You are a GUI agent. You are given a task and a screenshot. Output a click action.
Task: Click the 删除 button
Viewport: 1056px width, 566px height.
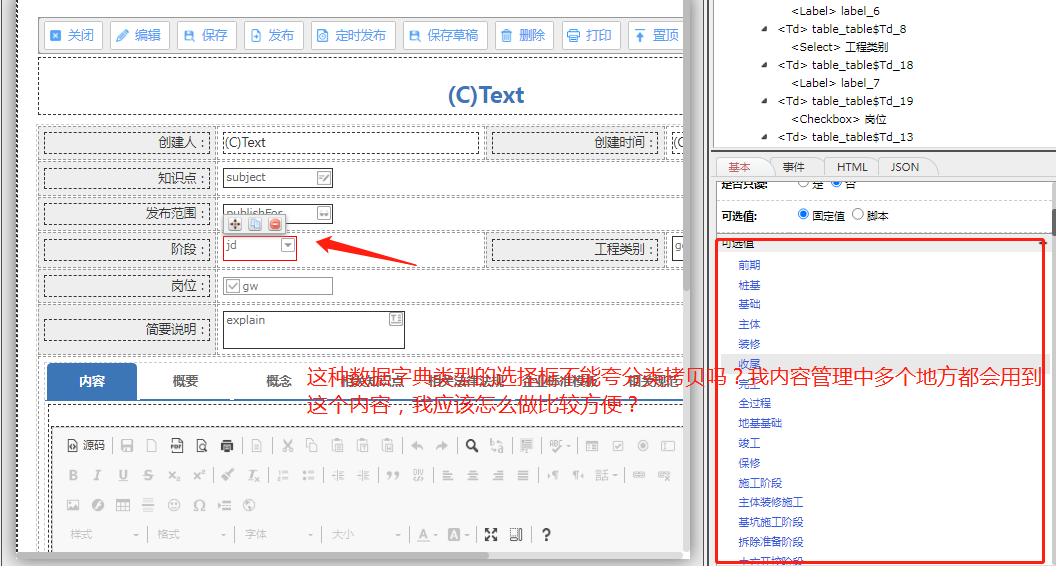[x=525, y=36]
